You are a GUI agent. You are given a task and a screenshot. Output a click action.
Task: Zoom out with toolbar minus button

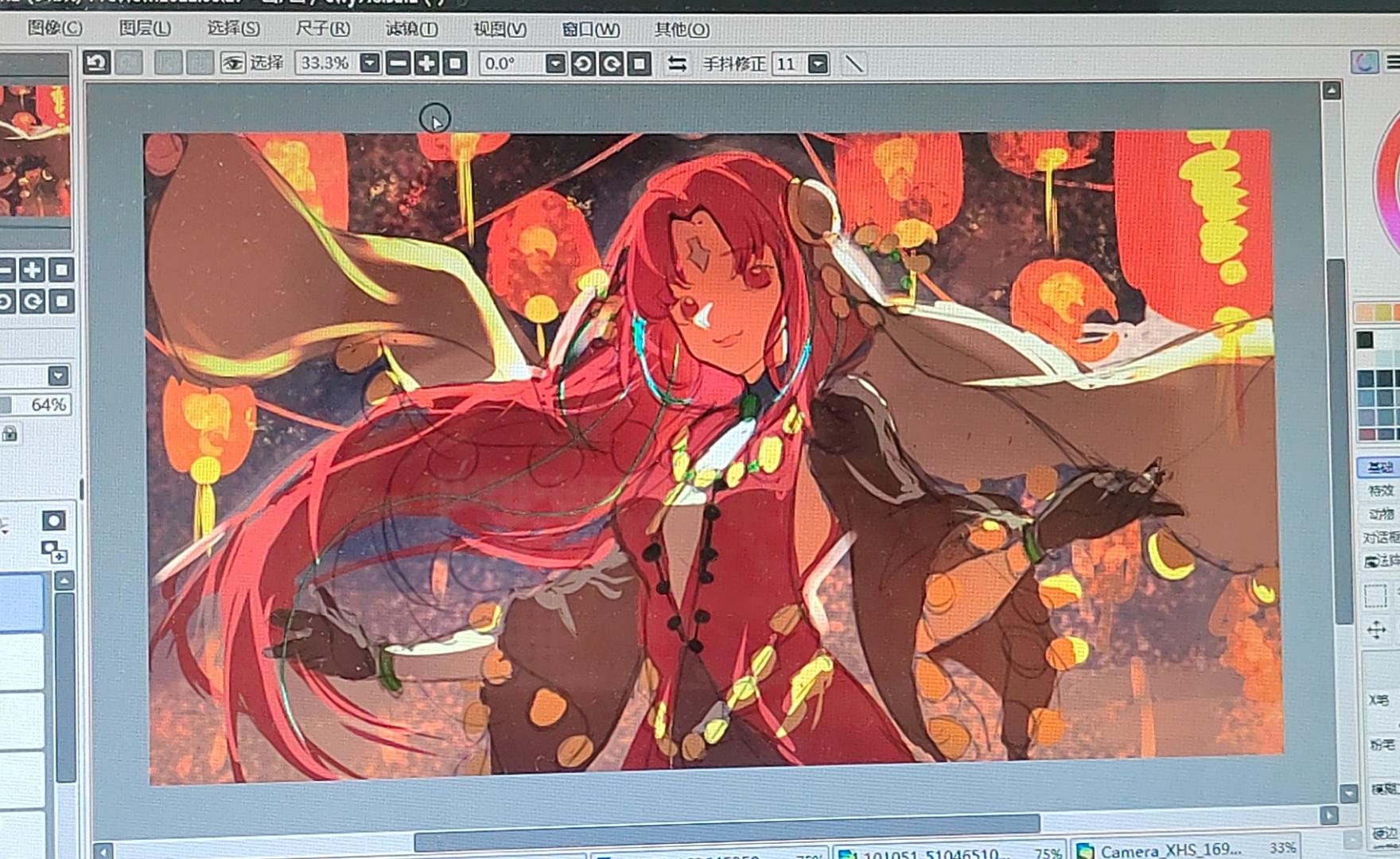click(x=398, y=63)
